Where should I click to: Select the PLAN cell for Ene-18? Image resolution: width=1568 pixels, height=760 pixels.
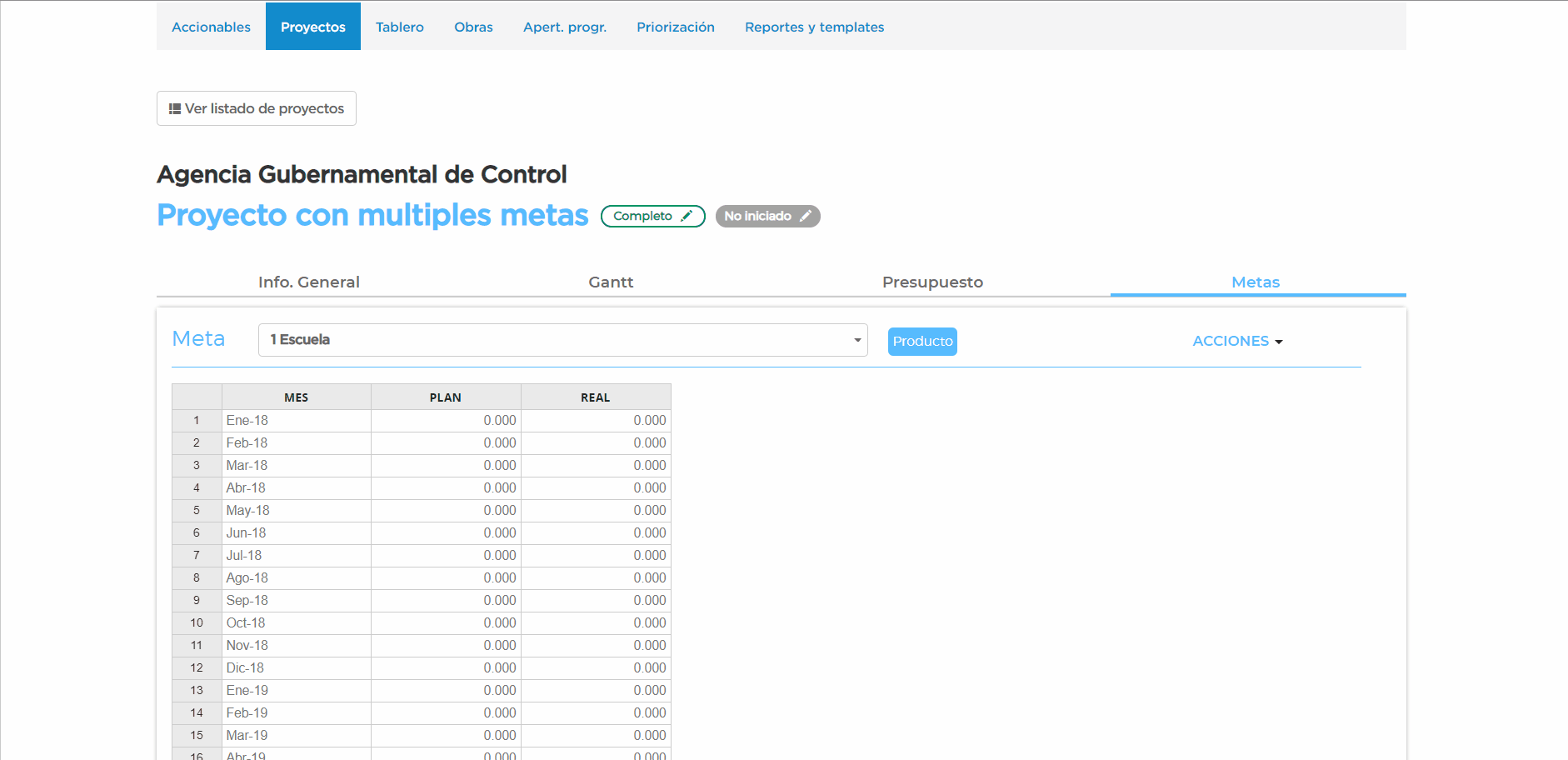click(446, 421)
